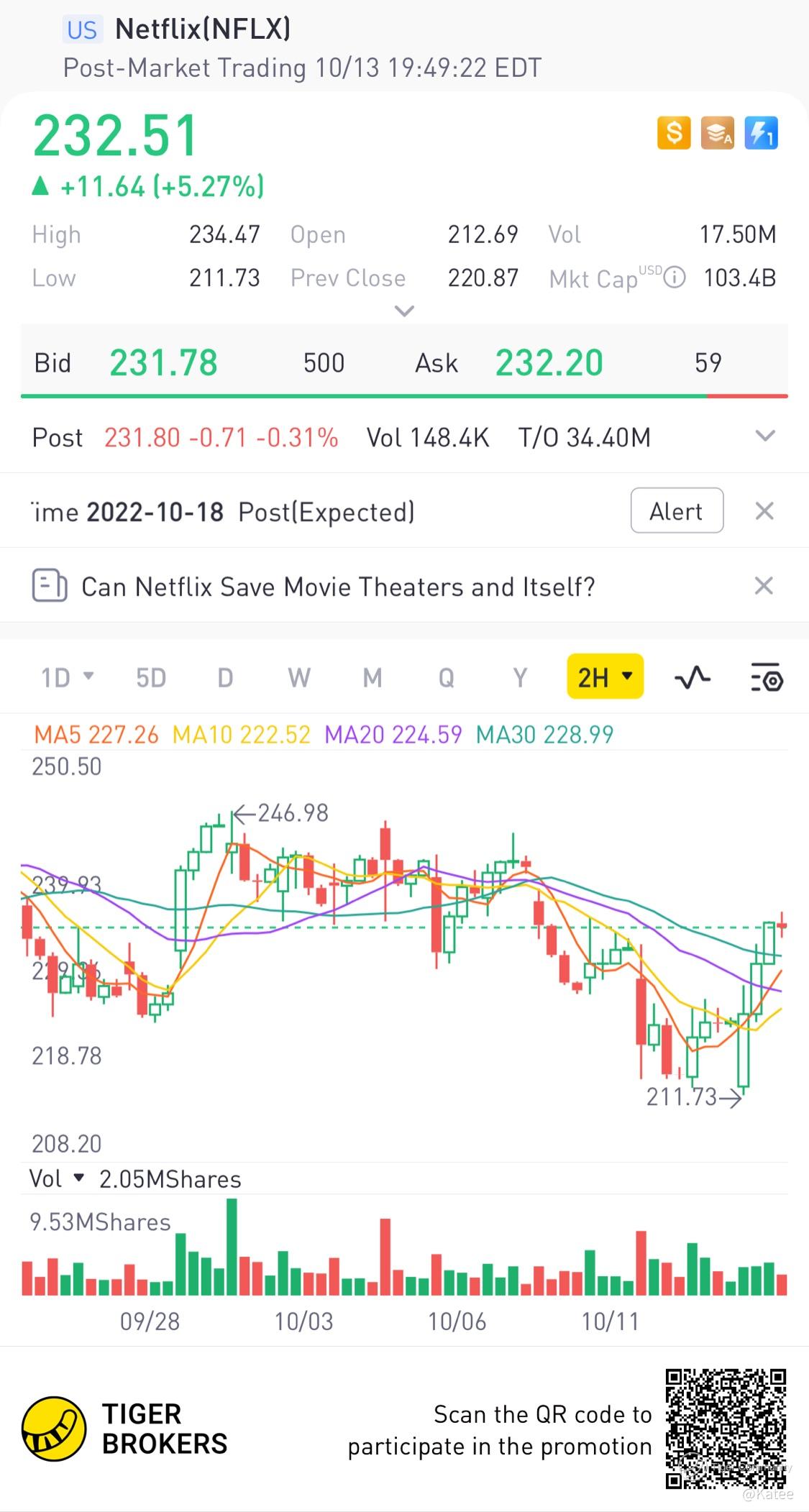Tap the tallest green volume bar

point(232,1247)
